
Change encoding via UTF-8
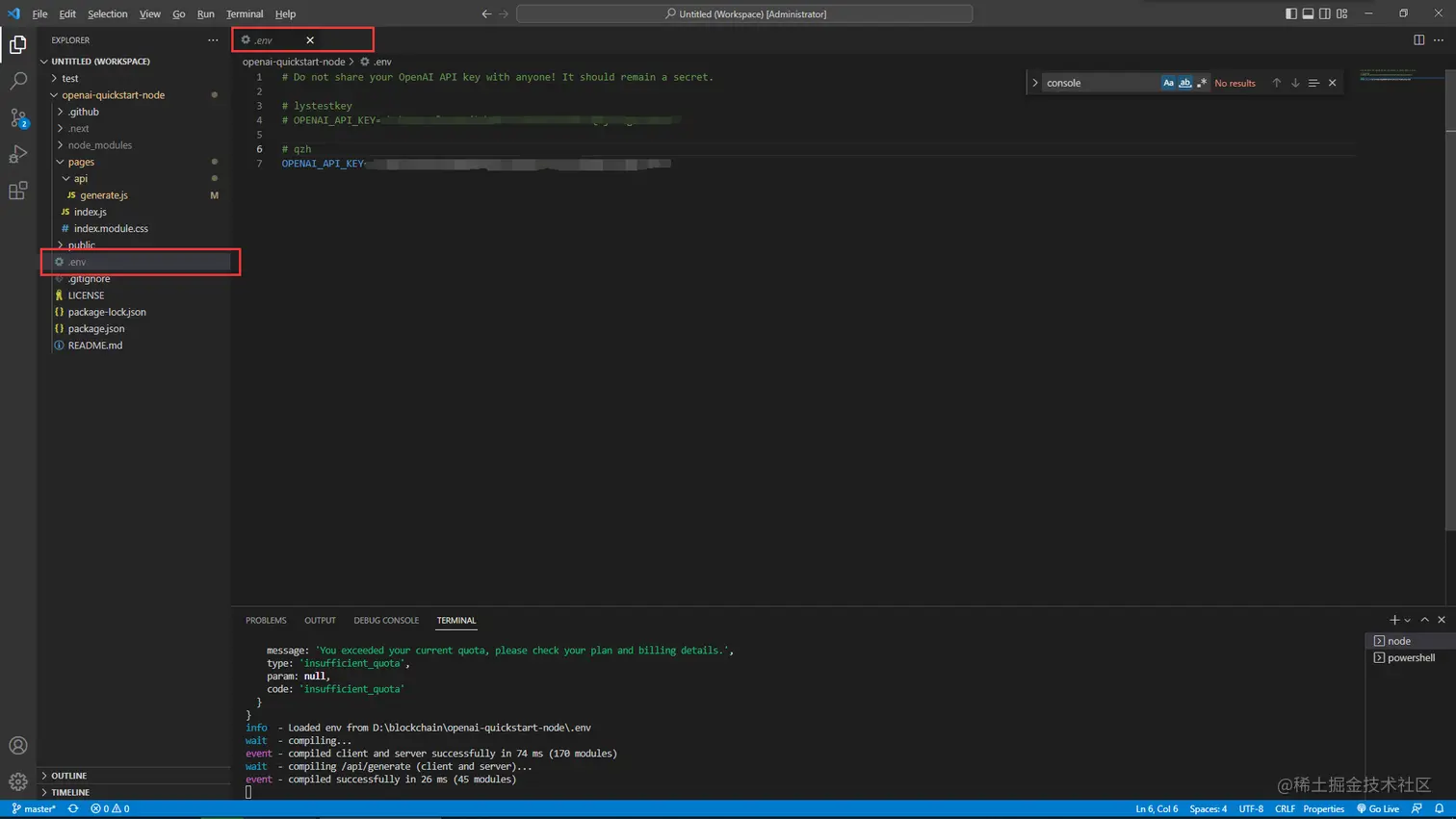[1251, 809]
